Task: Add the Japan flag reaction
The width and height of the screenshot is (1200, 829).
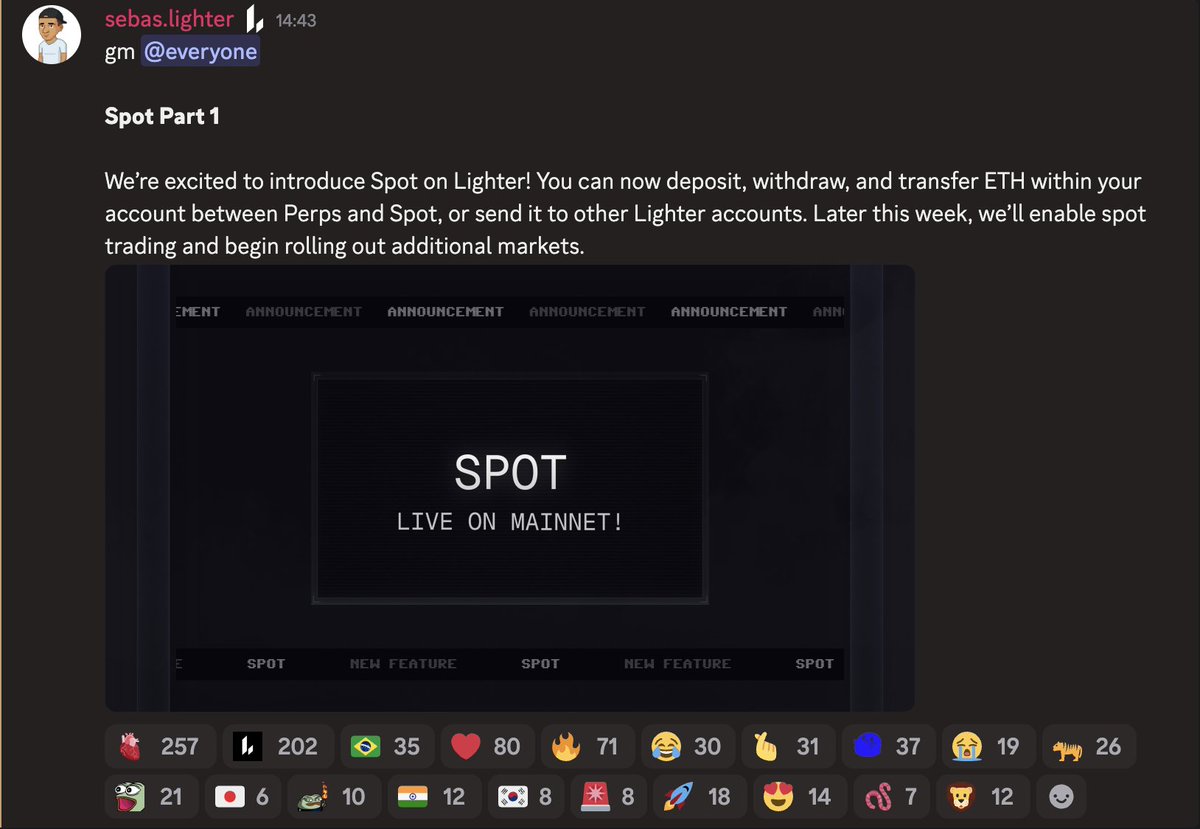Action: point(244,797)
